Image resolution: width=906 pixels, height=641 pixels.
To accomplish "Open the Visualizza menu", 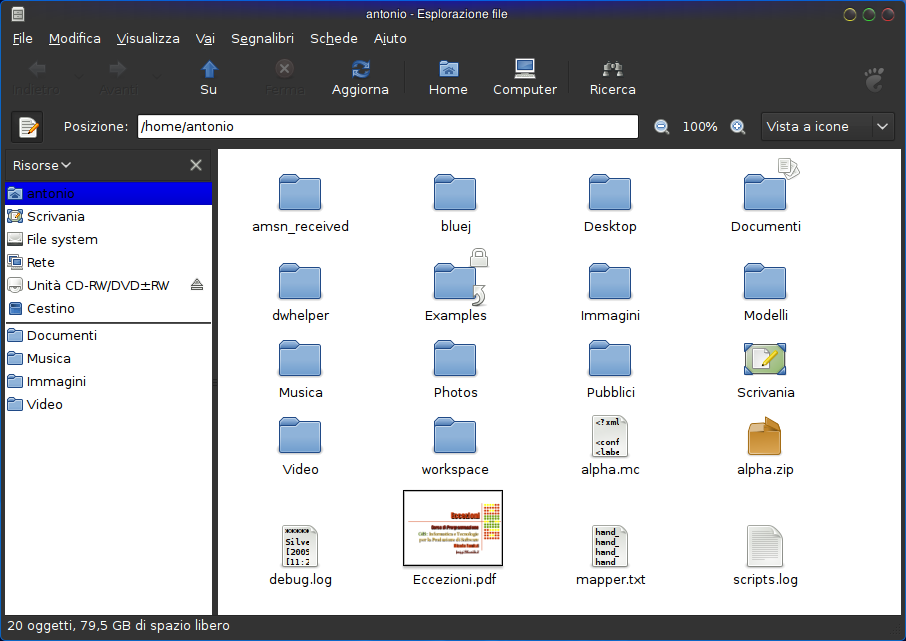I will tap(148, 38).
